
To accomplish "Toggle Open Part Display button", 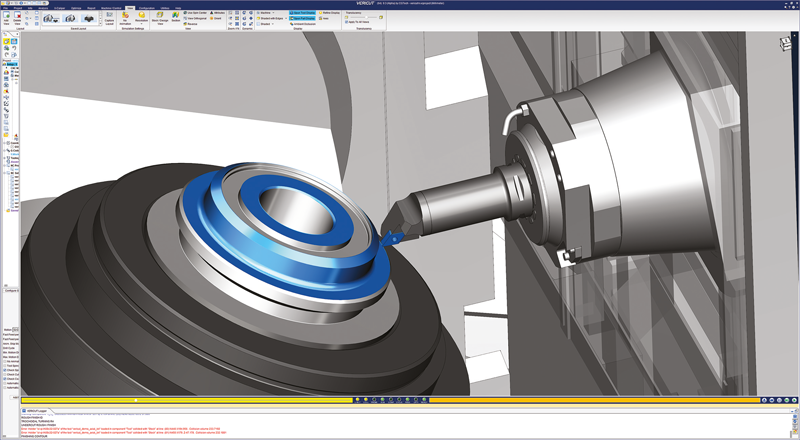I will click(302, 18).
